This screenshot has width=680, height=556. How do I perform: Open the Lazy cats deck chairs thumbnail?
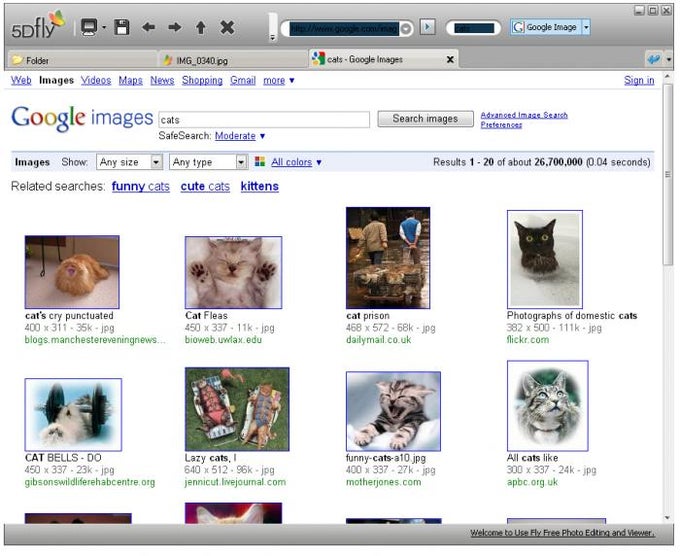tap(237, 409)
